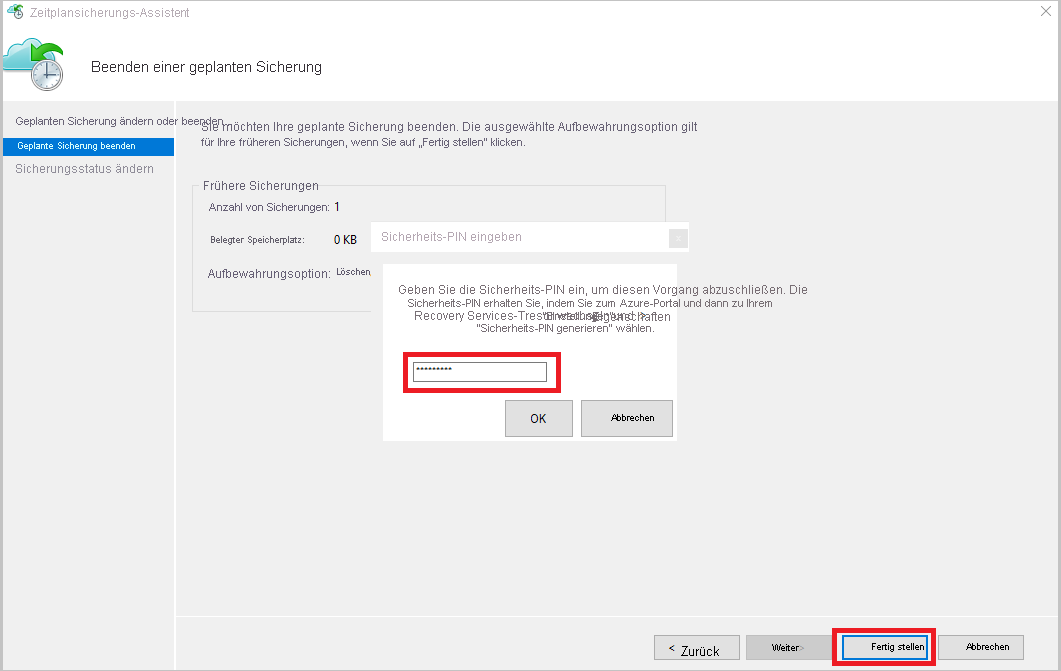Click the 0 KB storage value
The width and height of the screenshot is (1061, 671).
click(x=345, y=239)
